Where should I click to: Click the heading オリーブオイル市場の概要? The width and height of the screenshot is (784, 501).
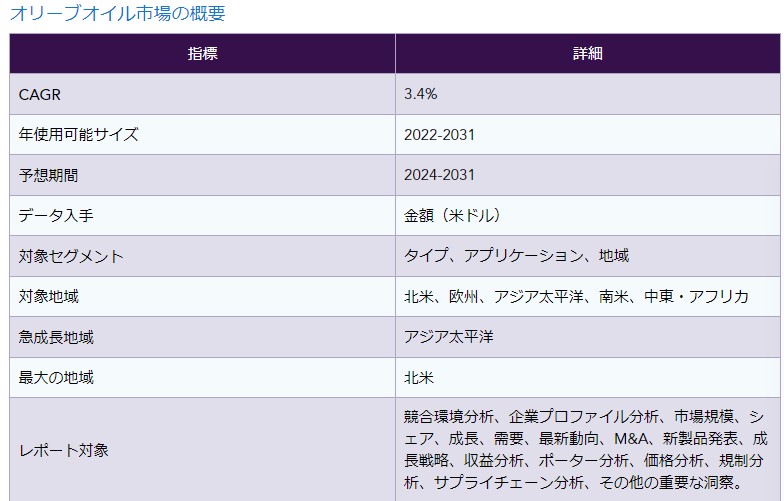pos(118,13)
